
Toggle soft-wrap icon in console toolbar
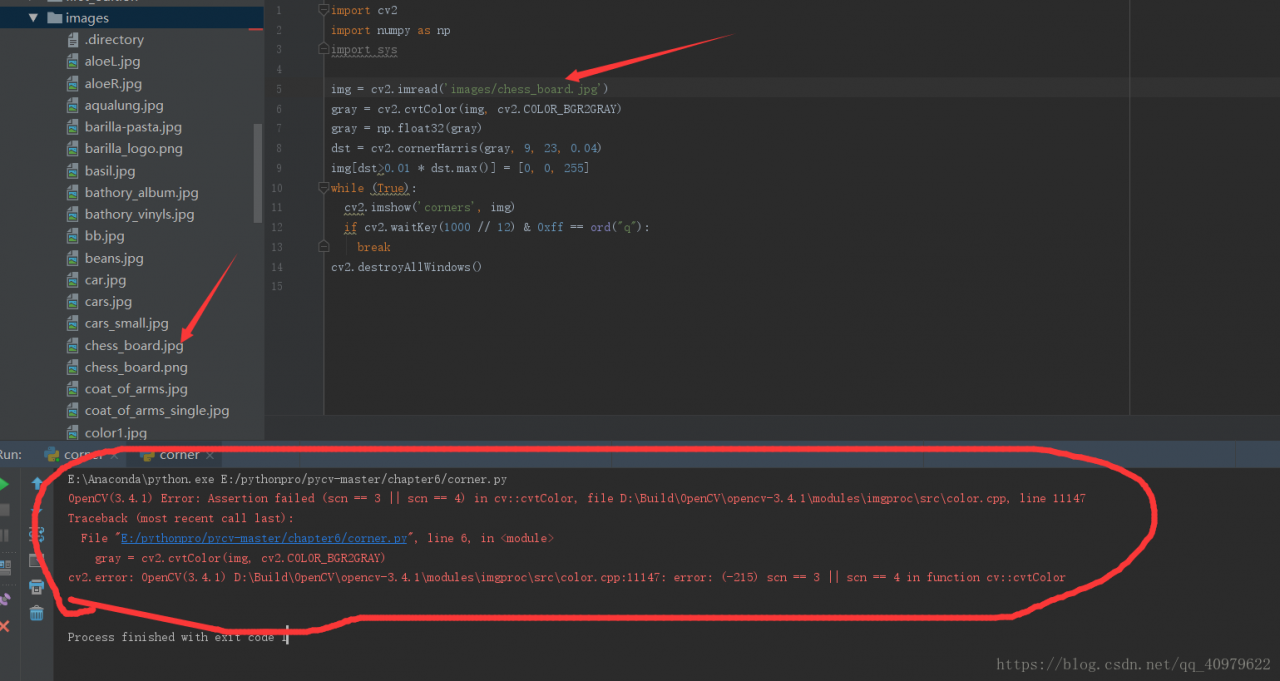tap(37, 535)
